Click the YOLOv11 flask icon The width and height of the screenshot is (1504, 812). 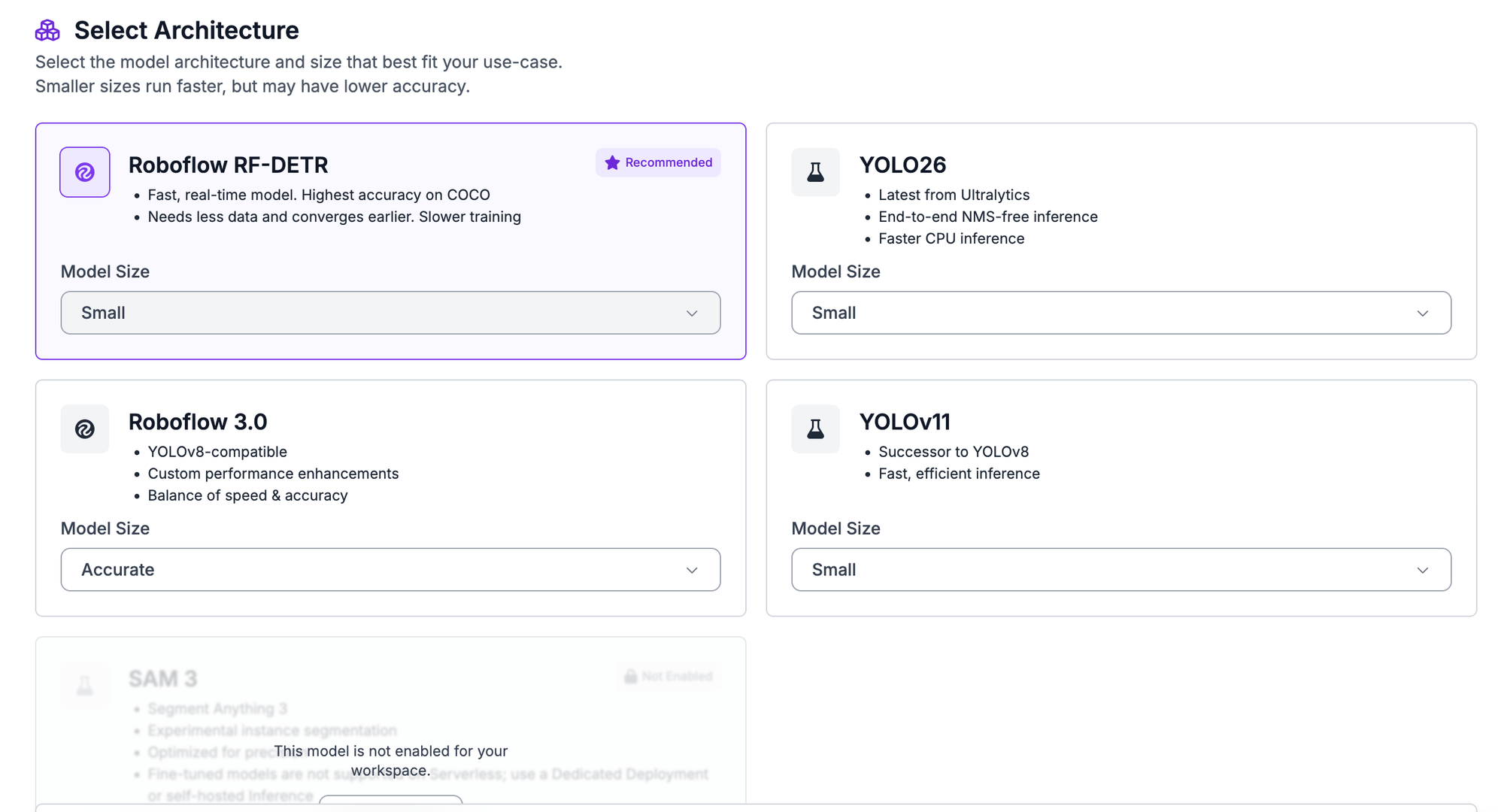[x=815, y=429]
